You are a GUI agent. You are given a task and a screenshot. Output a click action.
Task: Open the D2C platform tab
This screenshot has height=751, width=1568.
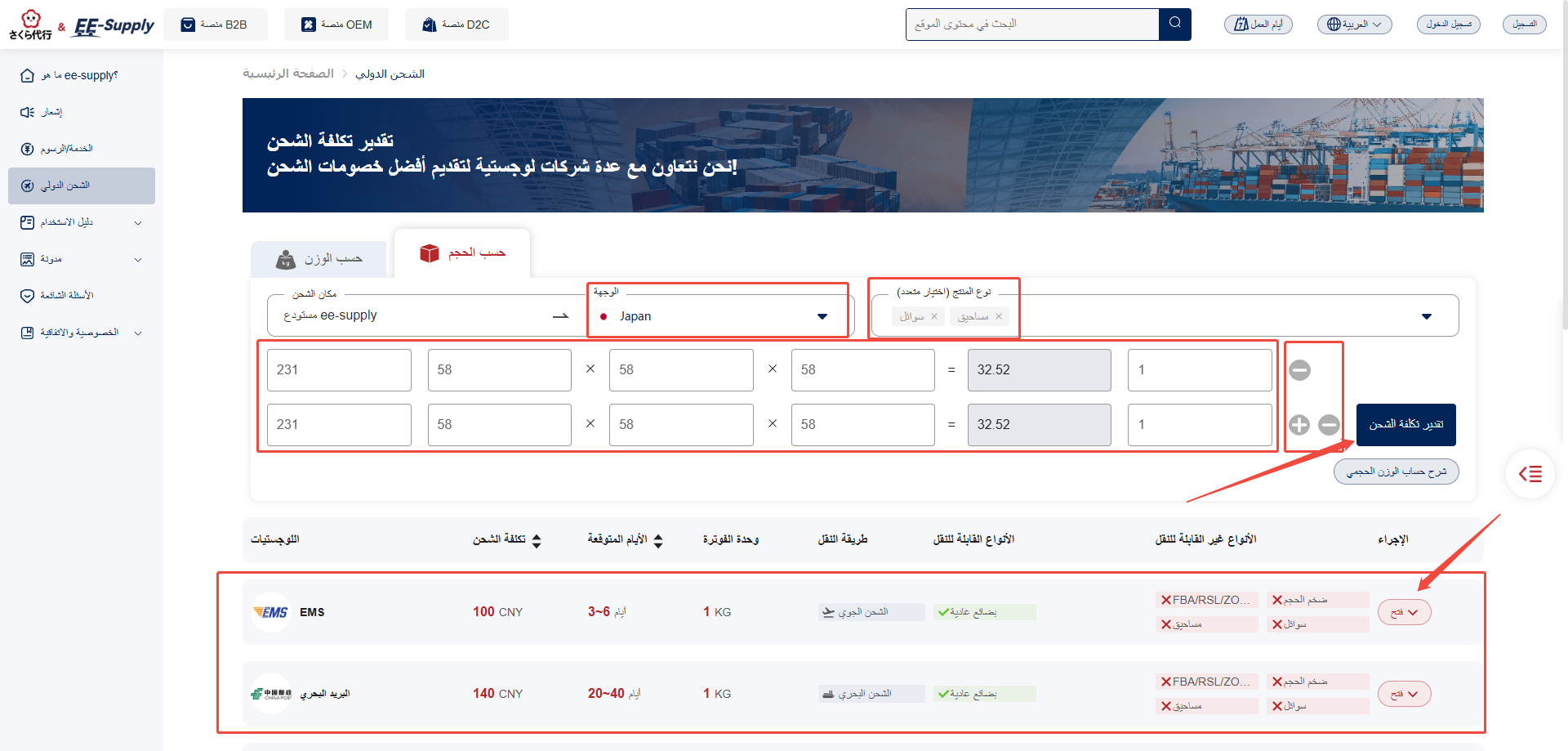click(457, 25)
